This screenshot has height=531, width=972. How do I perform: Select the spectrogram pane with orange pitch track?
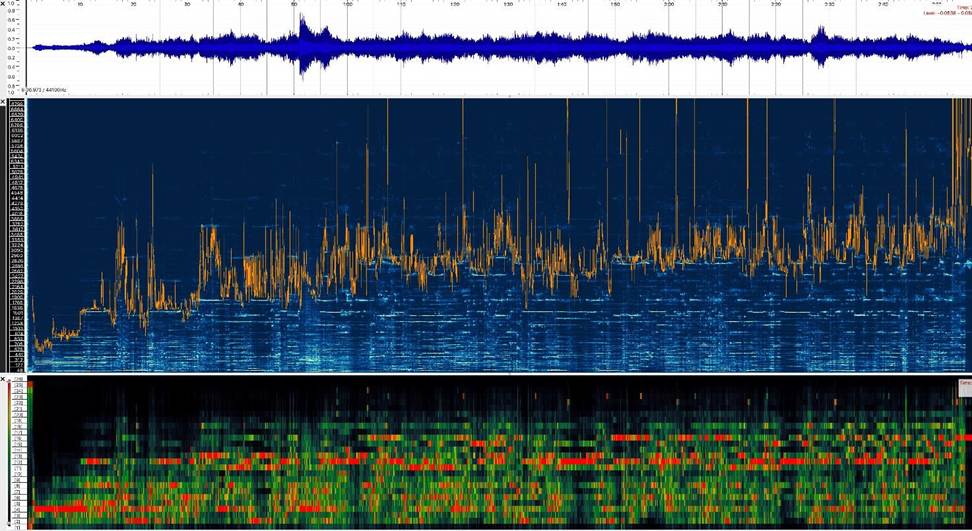[499, 235]
